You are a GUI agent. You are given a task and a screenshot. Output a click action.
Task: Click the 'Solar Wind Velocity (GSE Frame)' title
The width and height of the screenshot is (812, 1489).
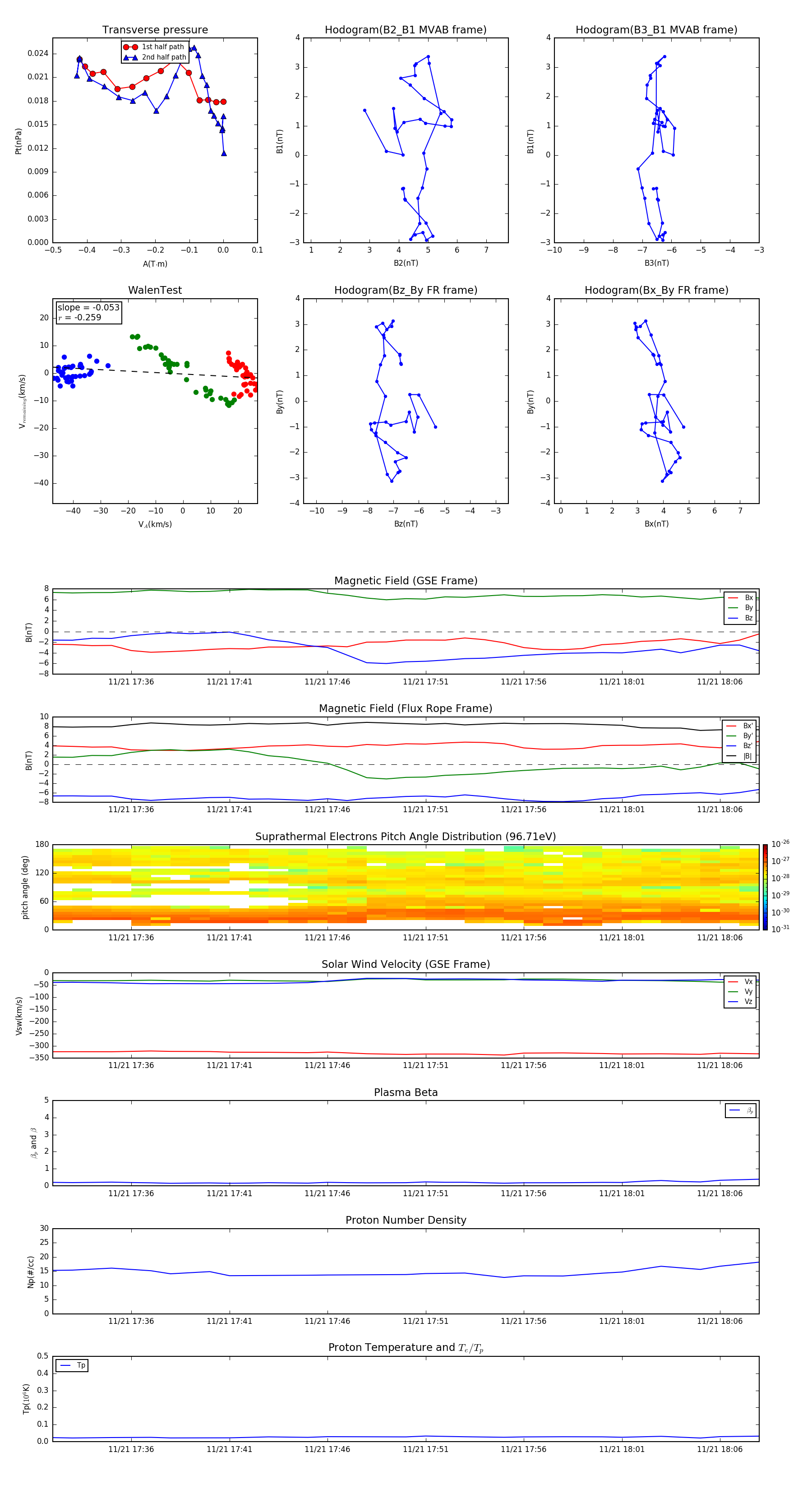(x=406, y=965)
